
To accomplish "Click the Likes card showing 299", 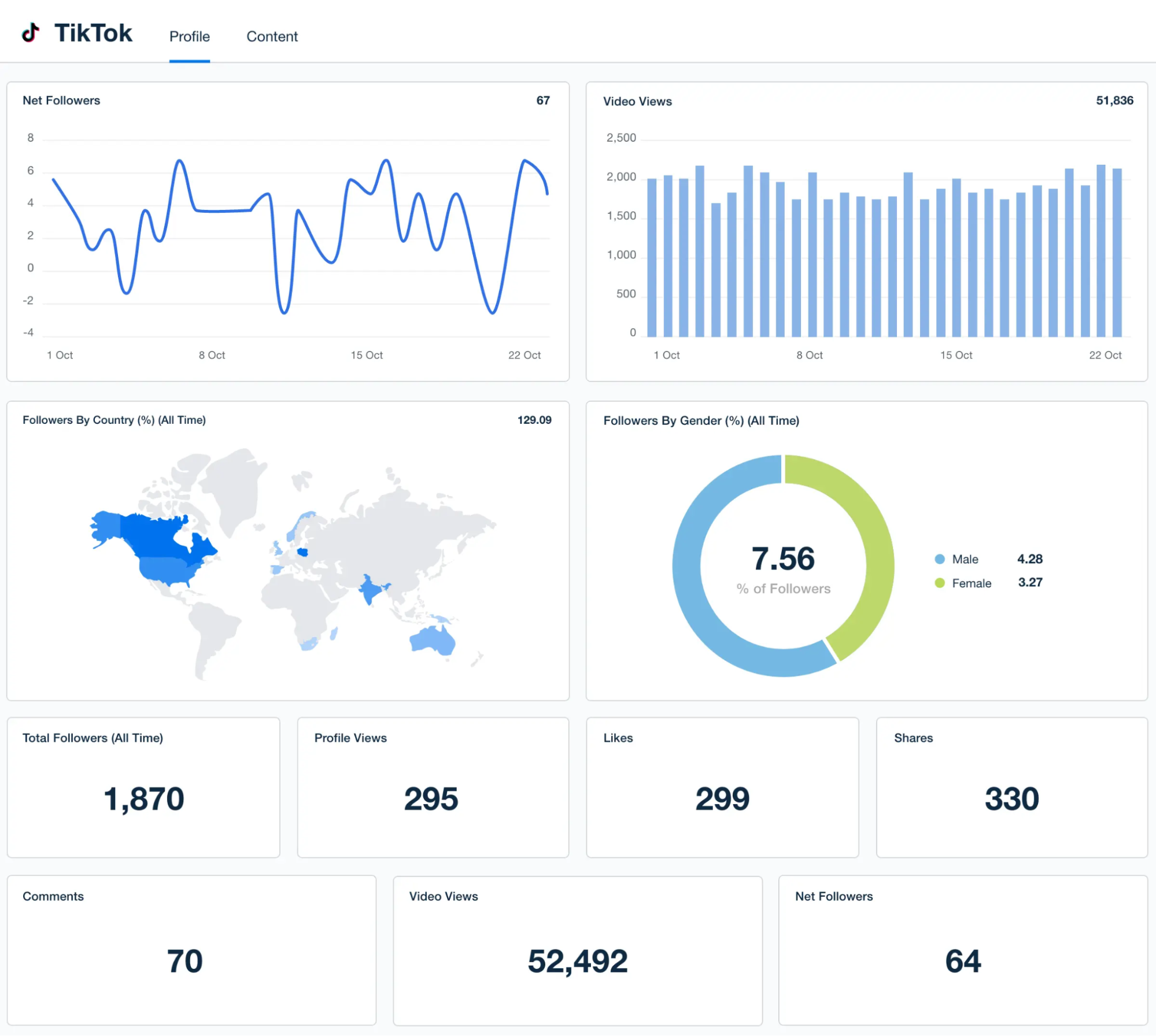I will coord(722,787).
